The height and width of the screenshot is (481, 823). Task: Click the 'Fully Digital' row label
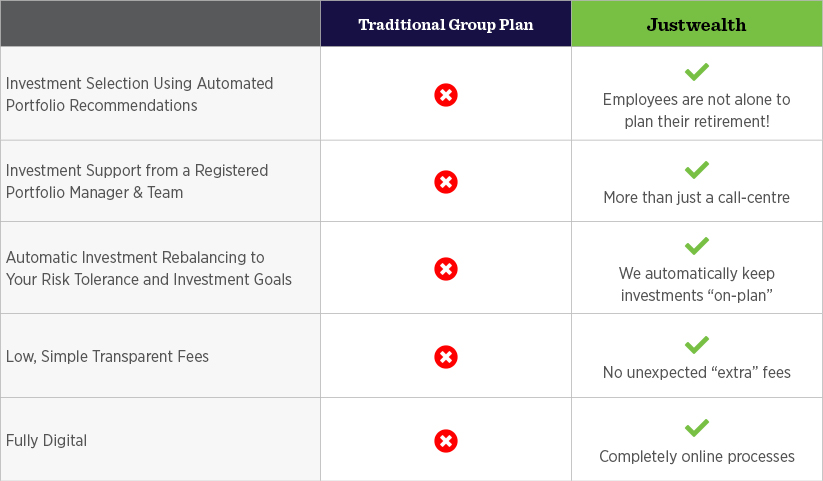46,441
